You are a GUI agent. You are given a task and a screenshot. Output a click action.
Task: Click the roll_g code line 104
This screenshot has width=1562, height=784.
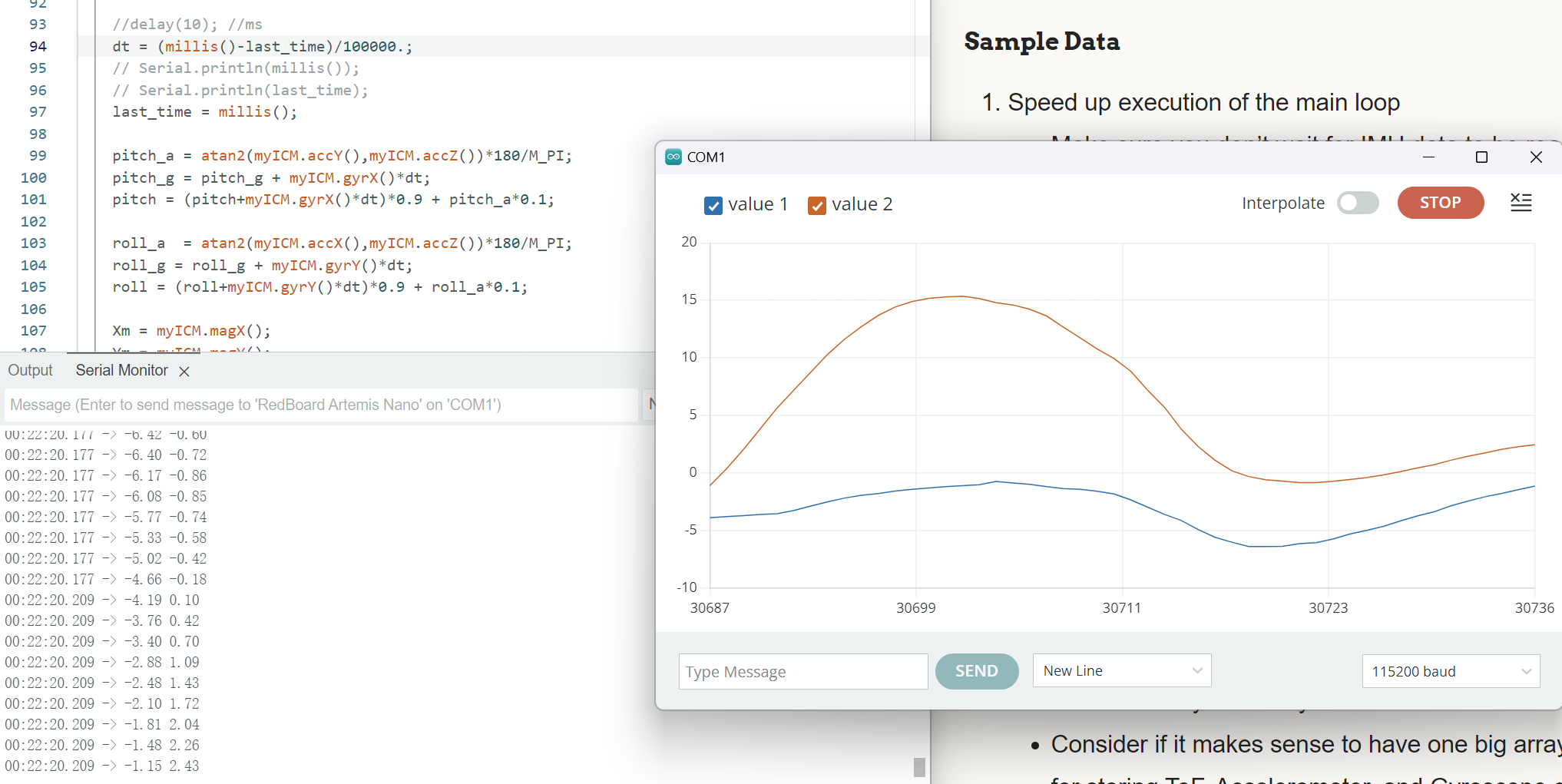[262, 266]
